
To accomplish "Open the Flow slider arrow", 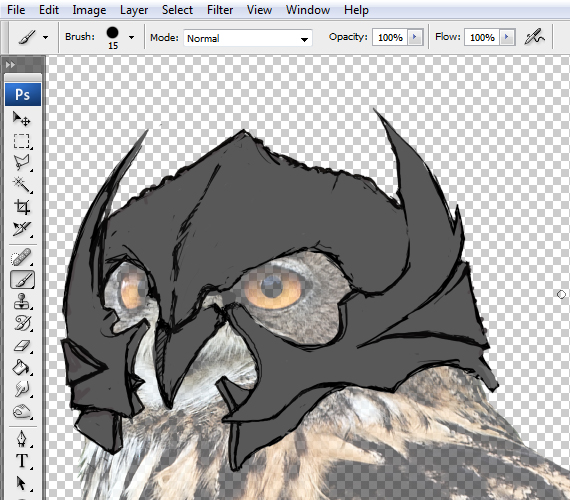I will [507, 37].
